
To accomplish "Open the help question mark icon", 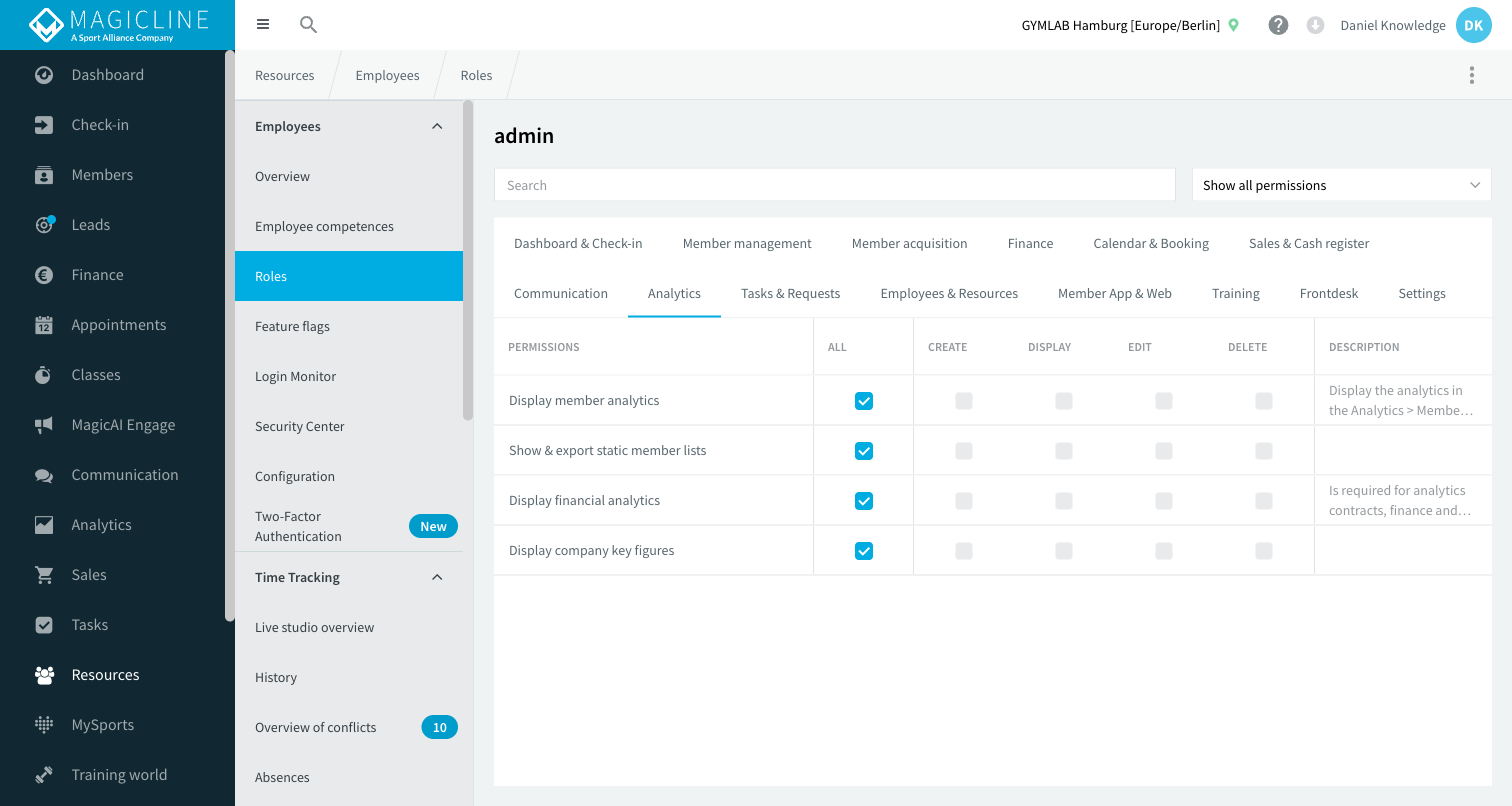I will coord(1278,25).
